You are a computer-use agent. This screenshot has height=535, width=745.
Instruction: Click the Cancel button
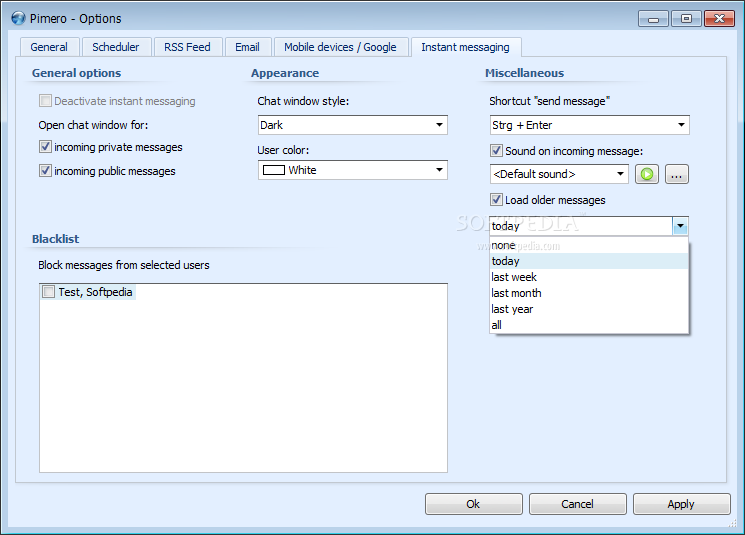pyautogui.click(x=578, y=504)
